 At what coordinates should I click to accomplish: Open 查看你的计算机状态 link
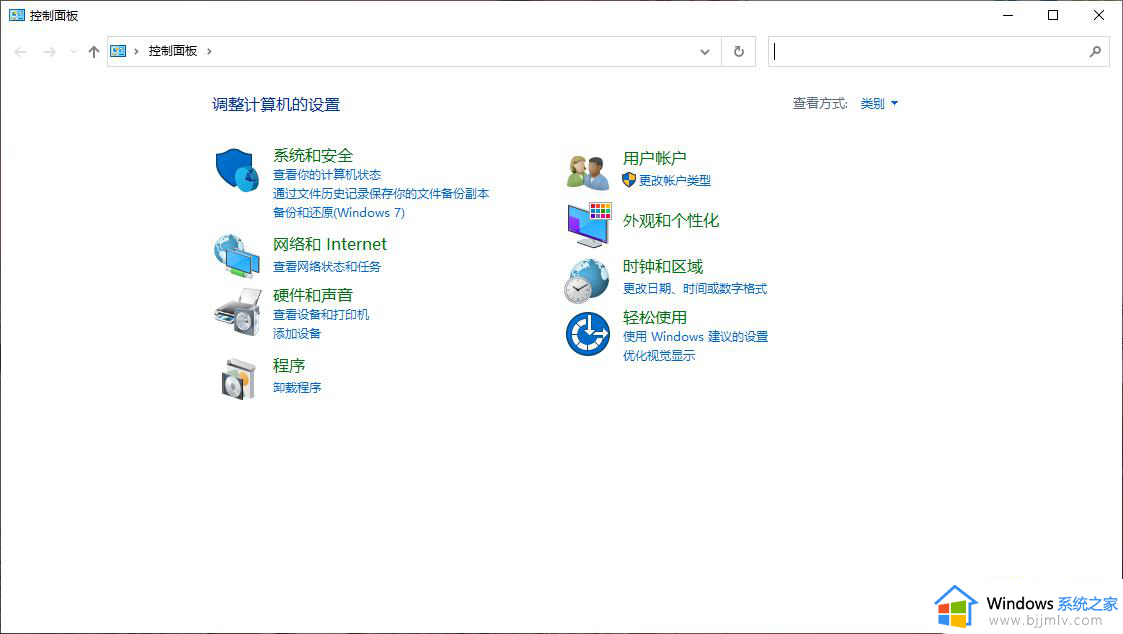(x=327, y=175)
